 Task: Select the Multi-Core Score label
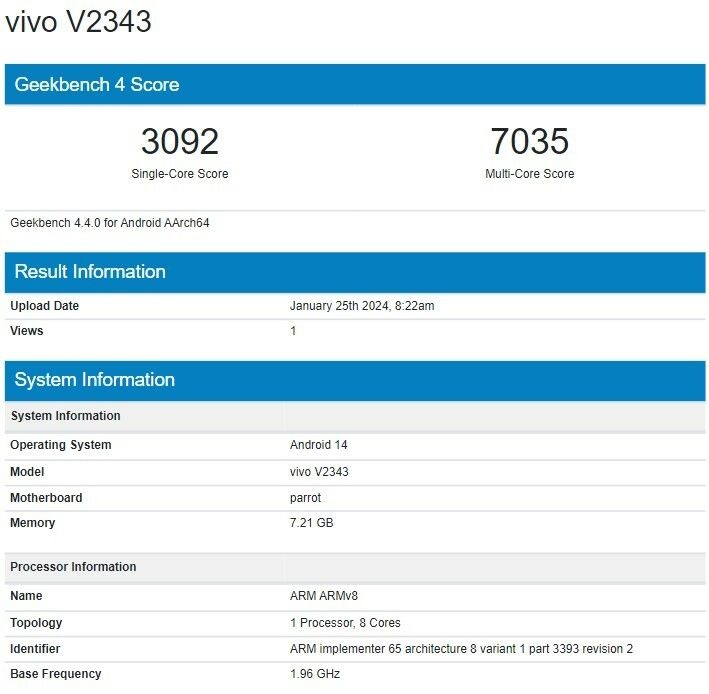click(529, 174)
